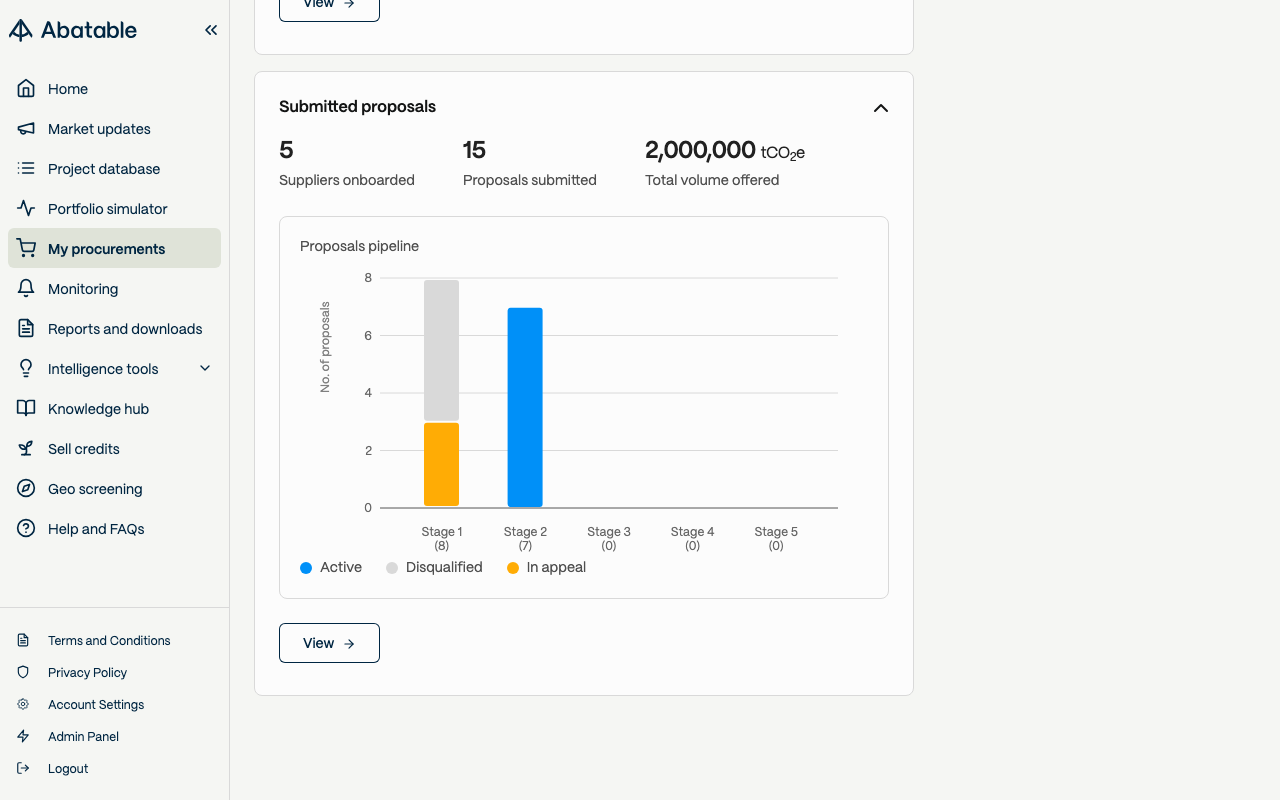The width and height of the screenshot is (1280, 800).
Task: Collapse the sidebar with double chevron
Action: (x=211, y=30)
